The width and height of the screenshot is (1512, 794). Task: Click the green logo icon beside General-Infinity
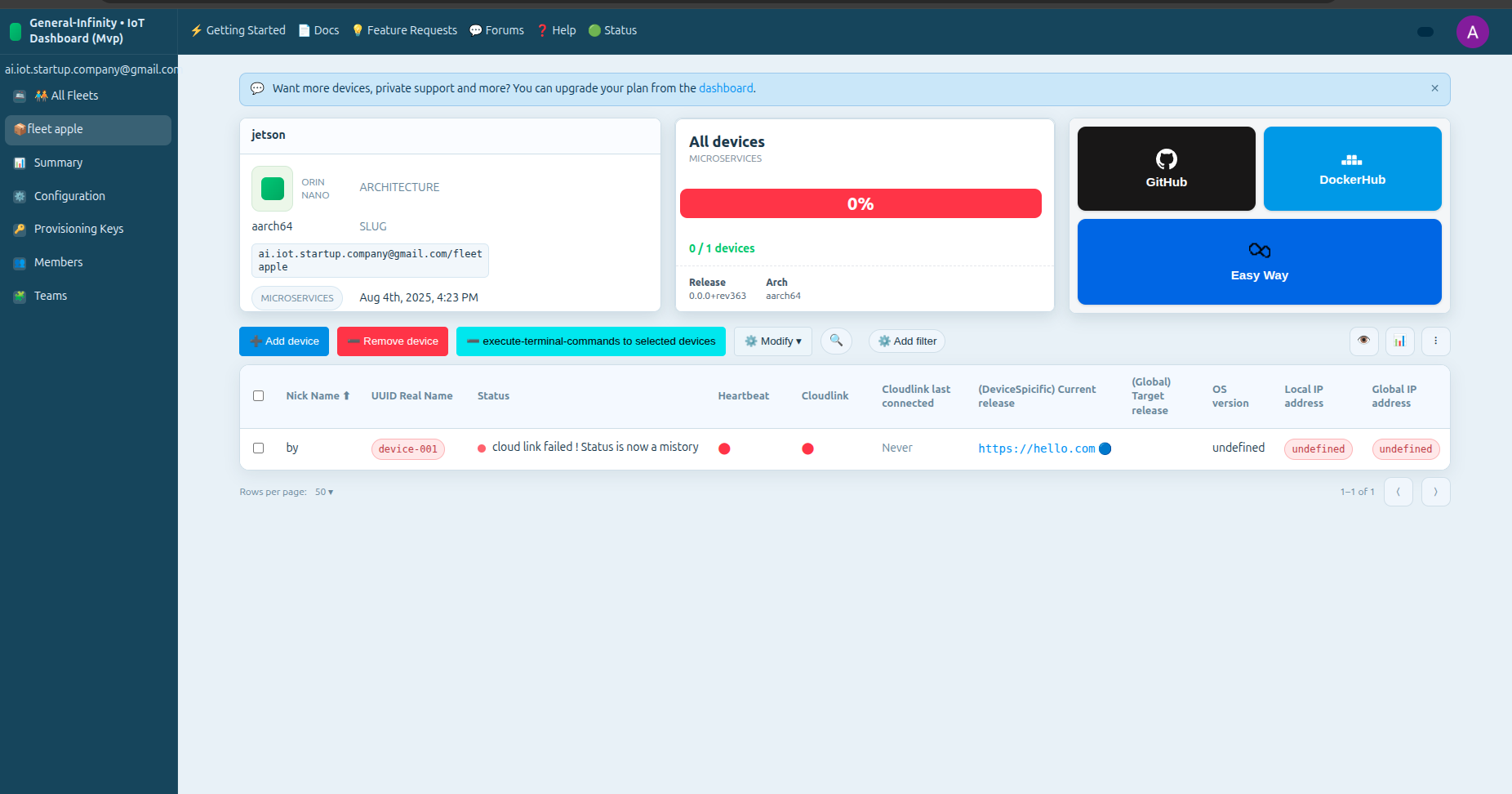(x=15, y=32)
